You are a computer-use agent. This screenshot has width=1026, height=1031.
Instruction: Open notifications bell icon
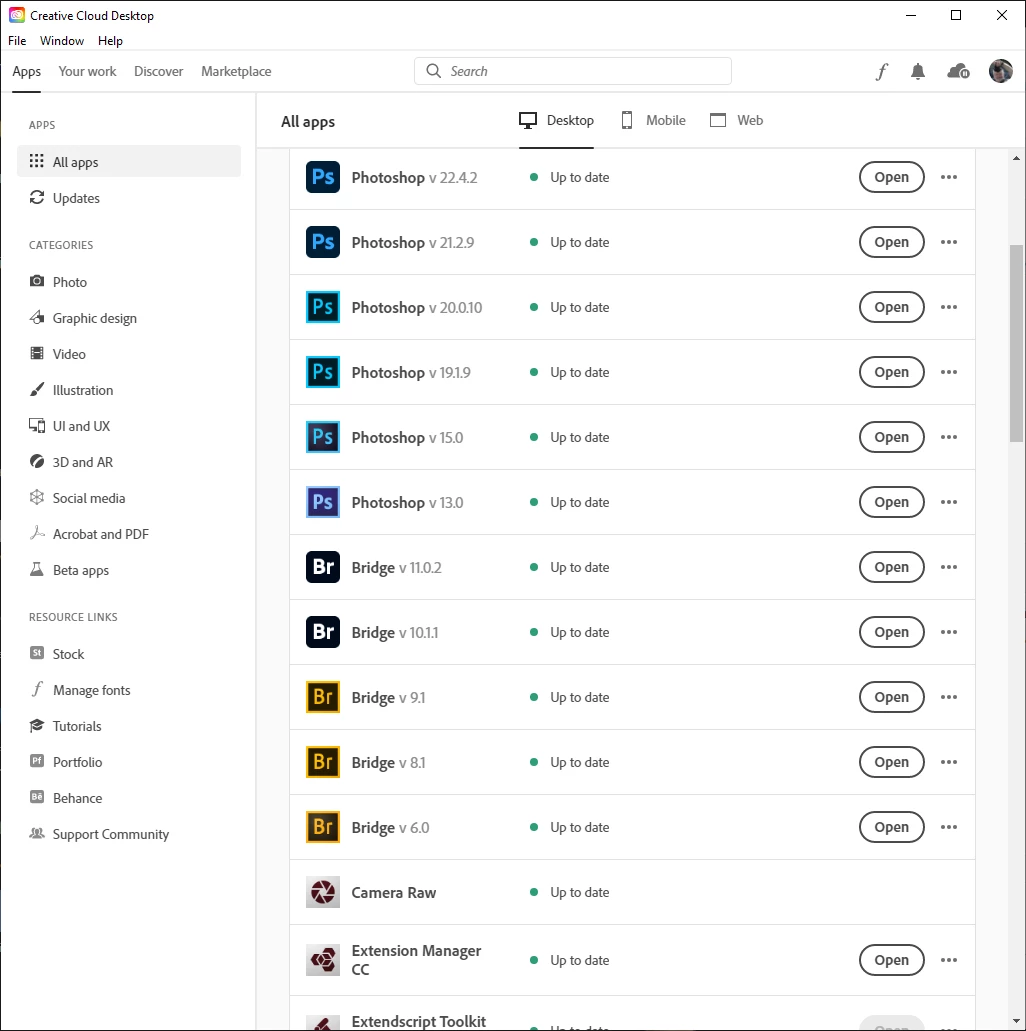[x=918, y=71]
